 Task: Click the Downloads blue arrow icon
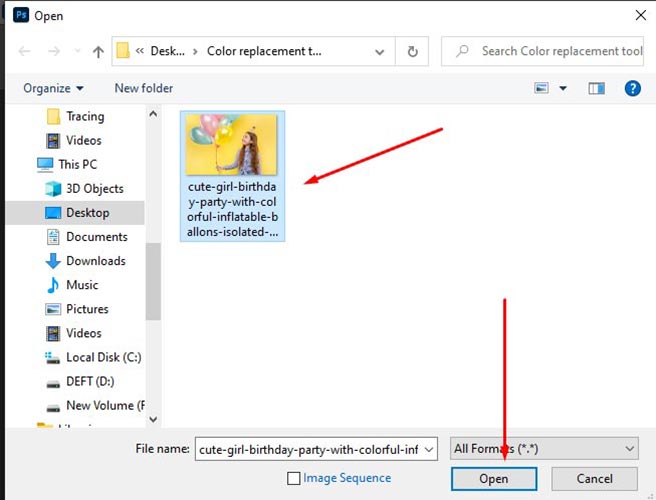pos(53,261)
